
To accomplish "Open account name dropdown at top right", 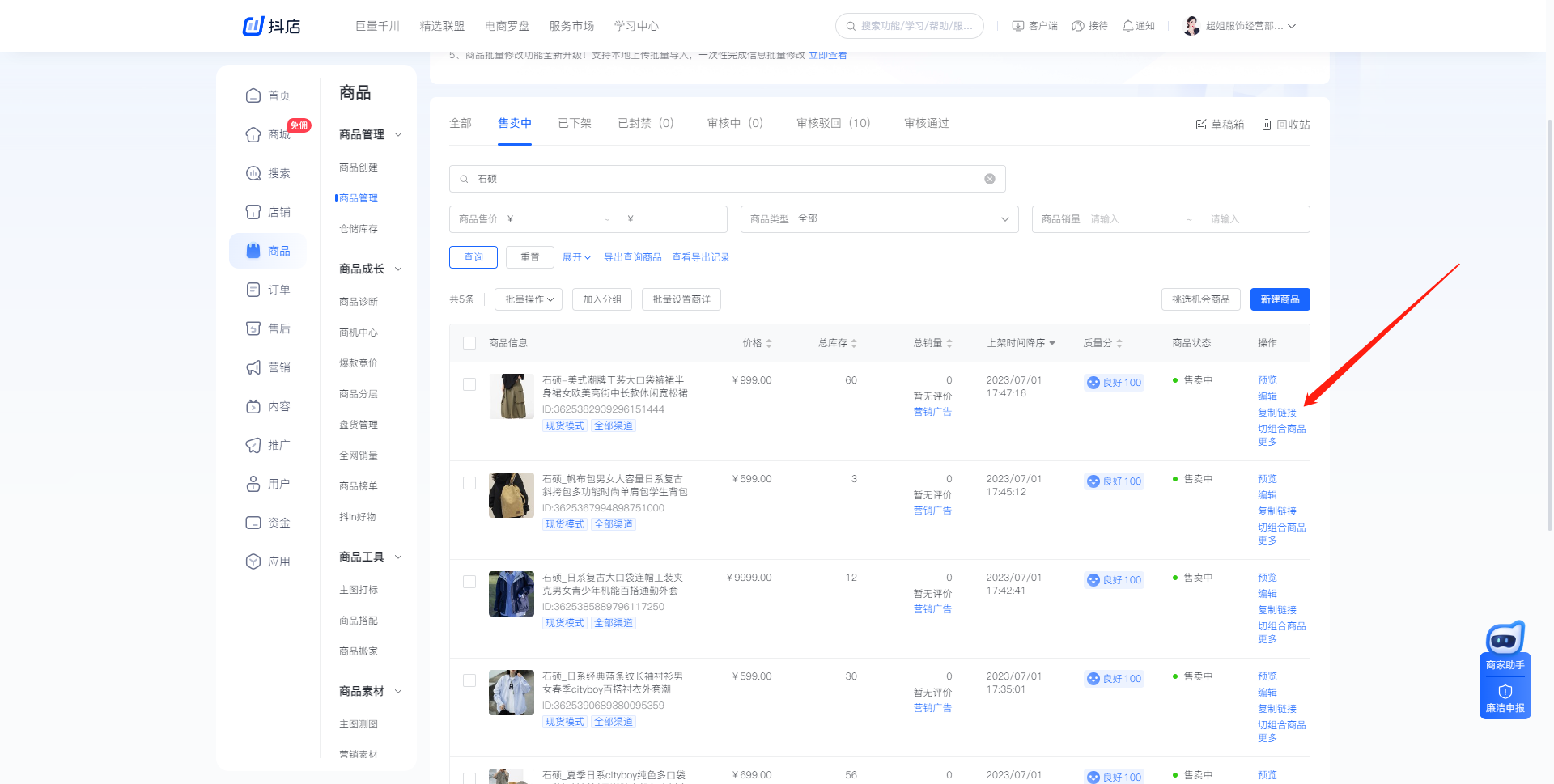I will [x=1250, y=26].
